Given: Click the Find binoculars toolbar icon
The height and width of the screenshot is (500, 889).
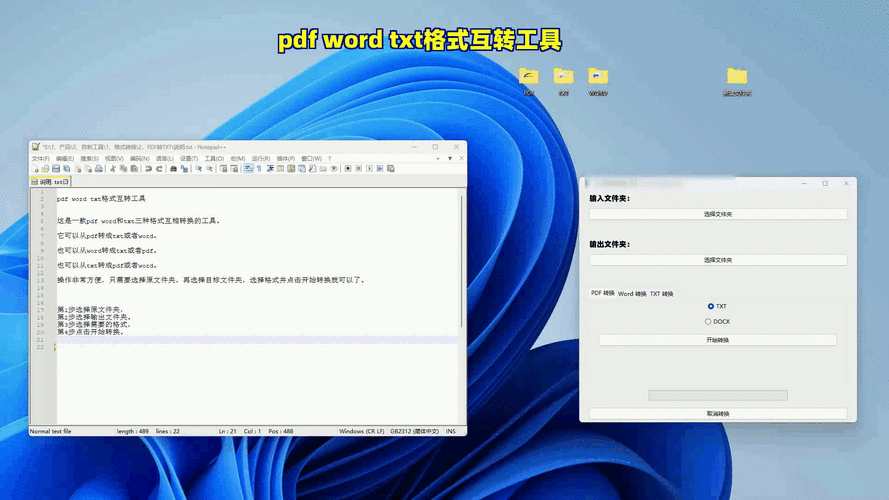Looking at the screenshot, I should click(x=173, y=169).
